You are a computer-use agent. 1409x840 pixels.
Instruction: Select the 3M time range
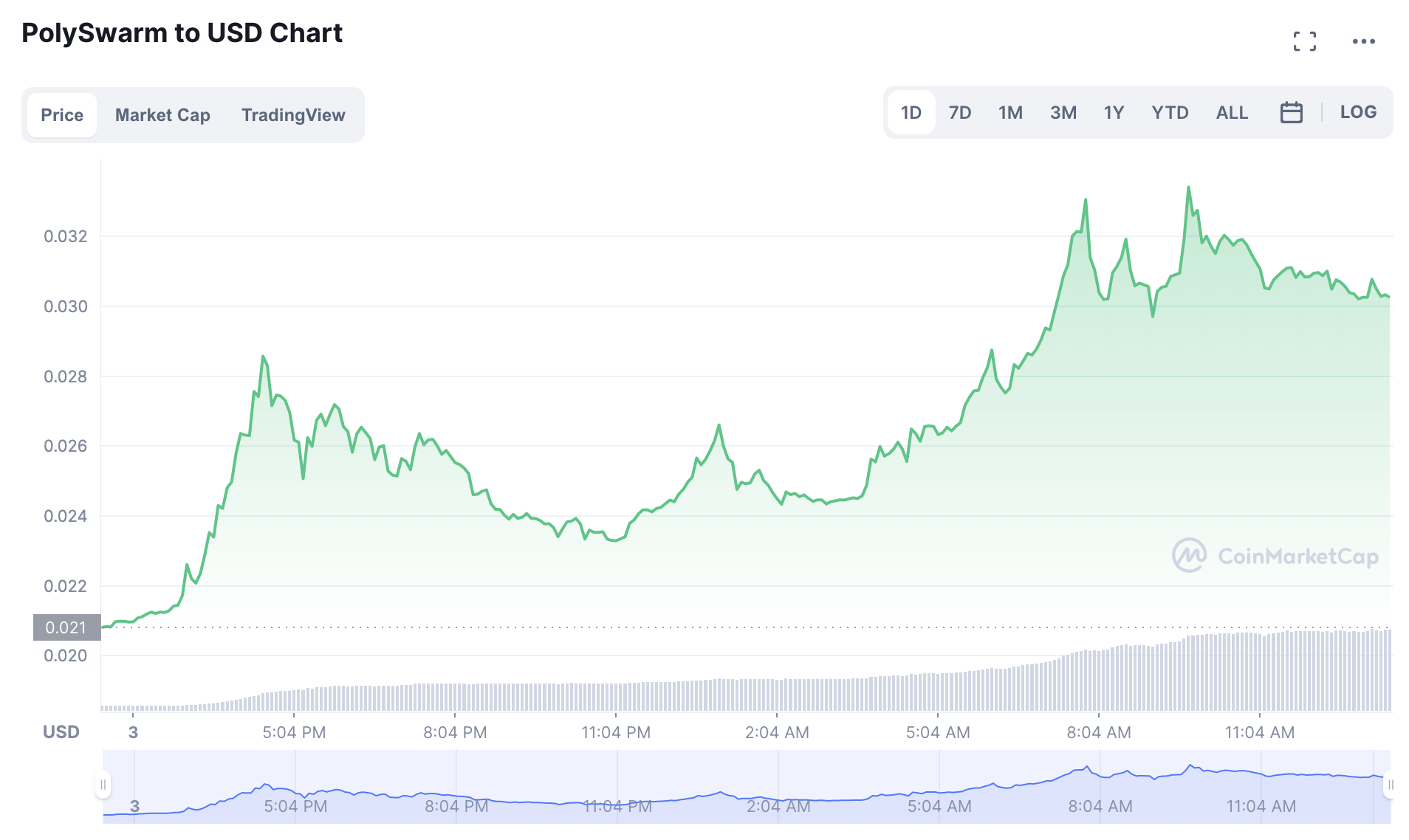click(1063, 112)
